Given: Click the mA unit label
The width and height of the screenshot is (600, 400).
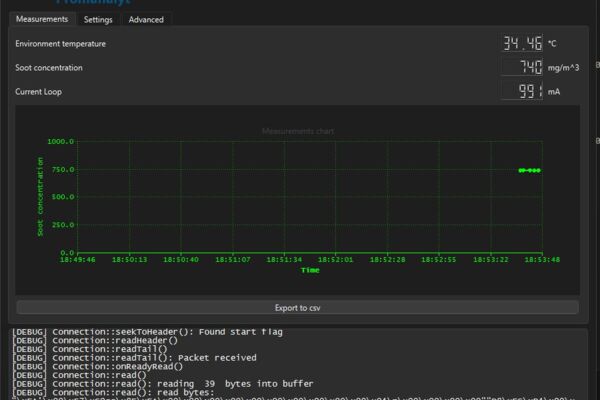Looking at the screenshot, I should click(x=554, y=92).
